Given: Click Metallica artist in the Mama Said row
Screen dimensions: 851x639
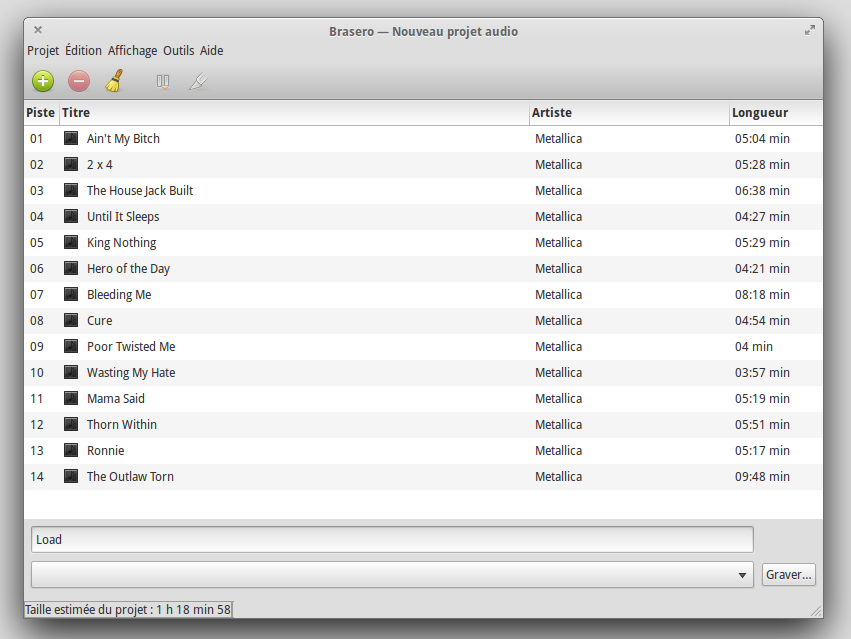Looking at the screenshot, I should (x=558, y=399).
